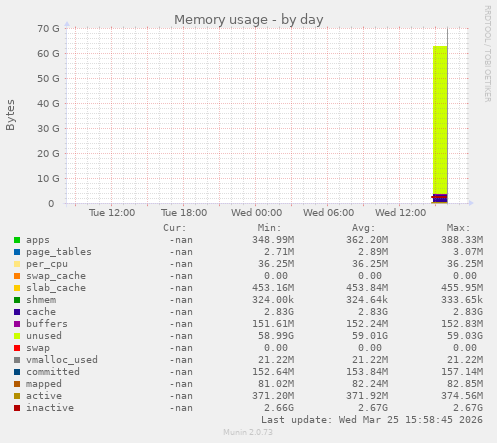This screenshot has width=497, height=443.
Task: Click the '60 G' axis label
Action: click(48, 54)
